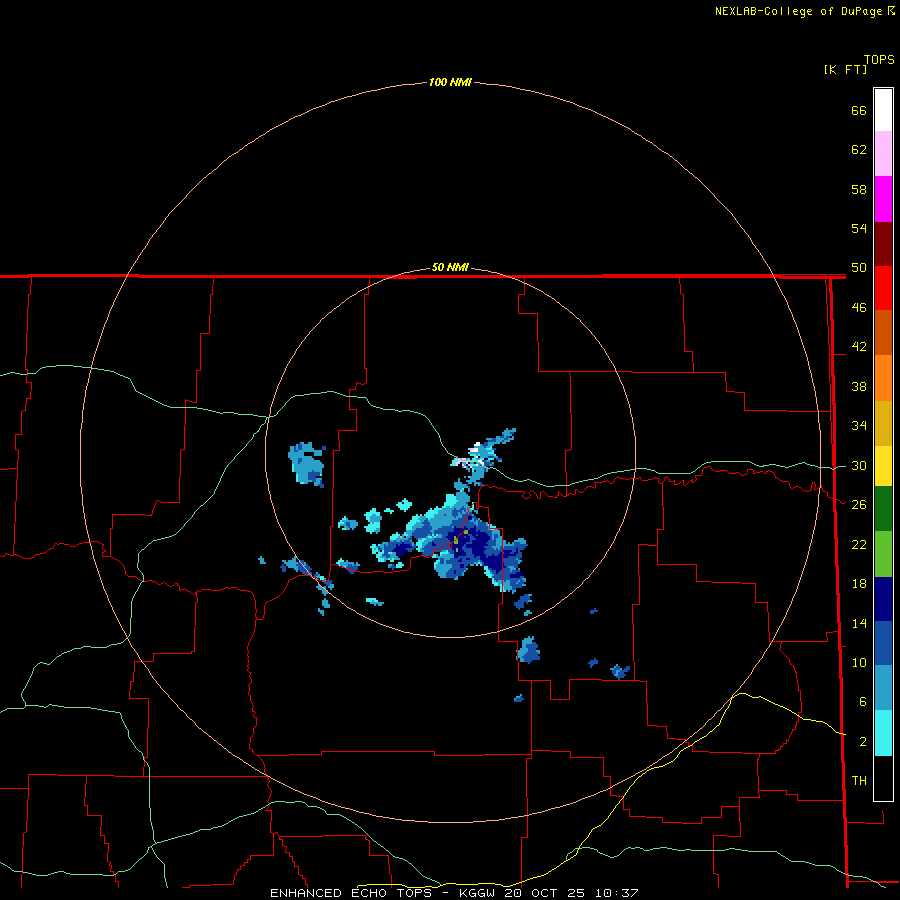
Task: Click the white echo top pixels near radar center
Action: 476,445
